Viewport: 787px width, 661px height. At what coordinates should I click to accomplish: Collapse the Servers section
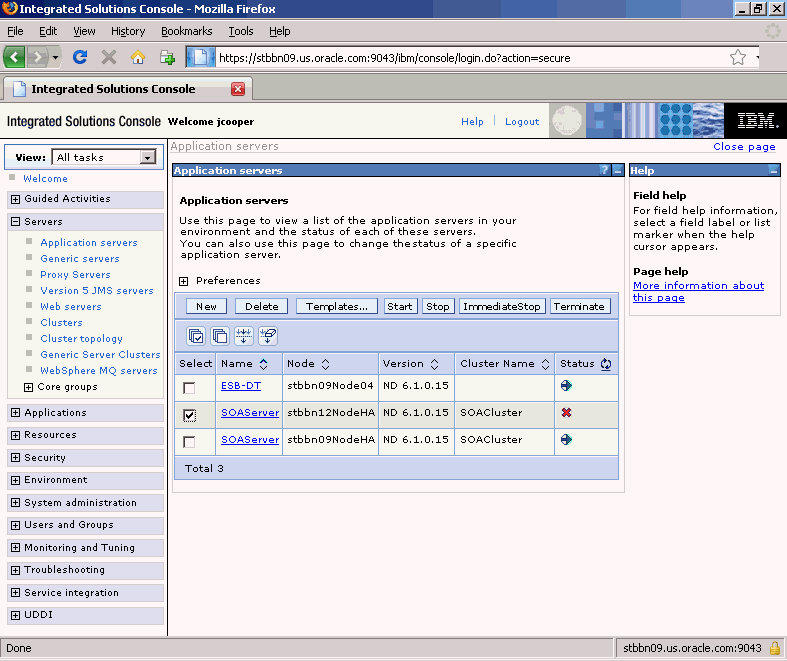click(x=16, y=222)
